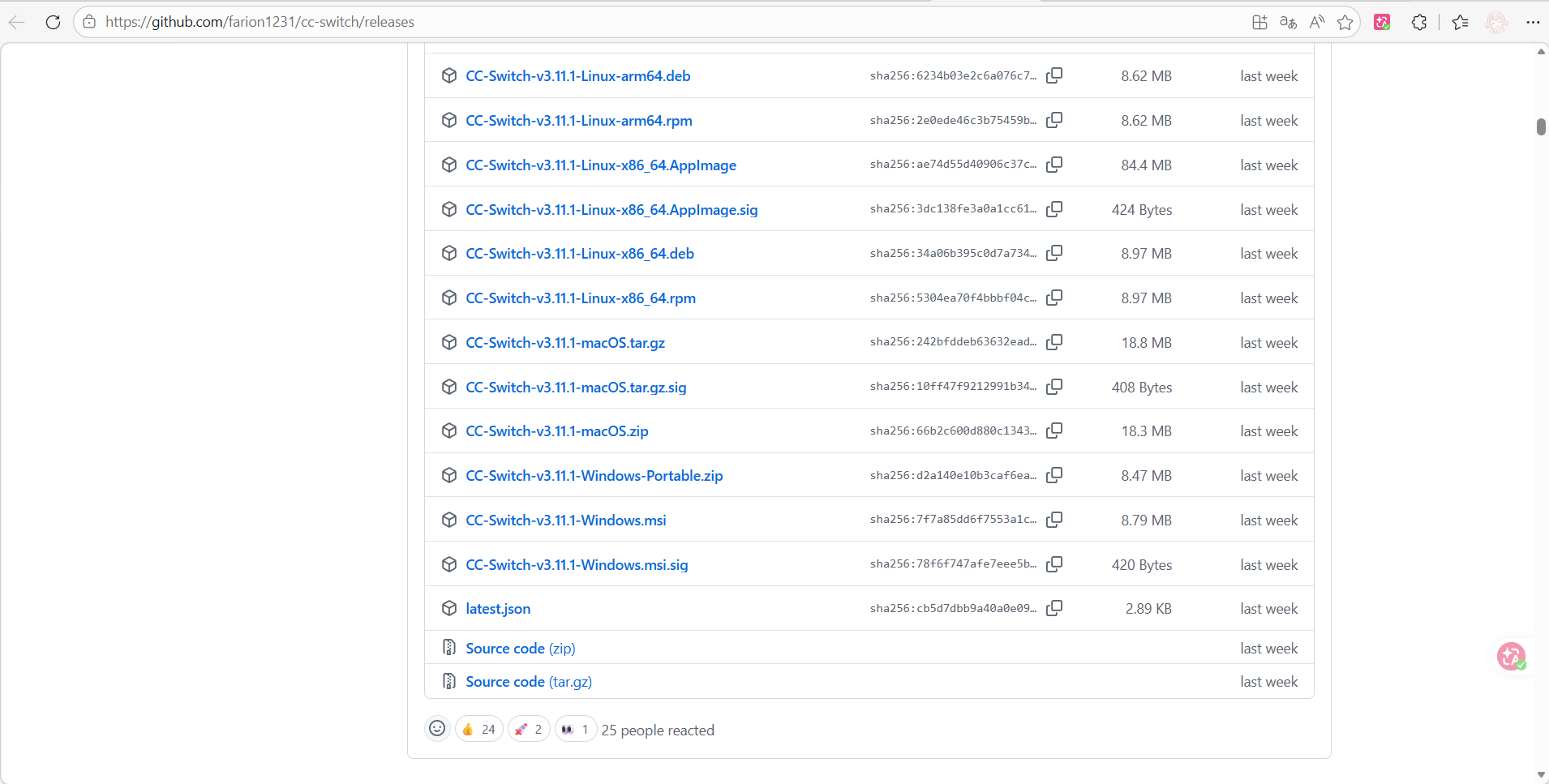This screenshot has height=784, width=1549.
Task: Click the 'sha256:7f7a85dd6f7553a1c…' hash text
Action: (953, 519)
